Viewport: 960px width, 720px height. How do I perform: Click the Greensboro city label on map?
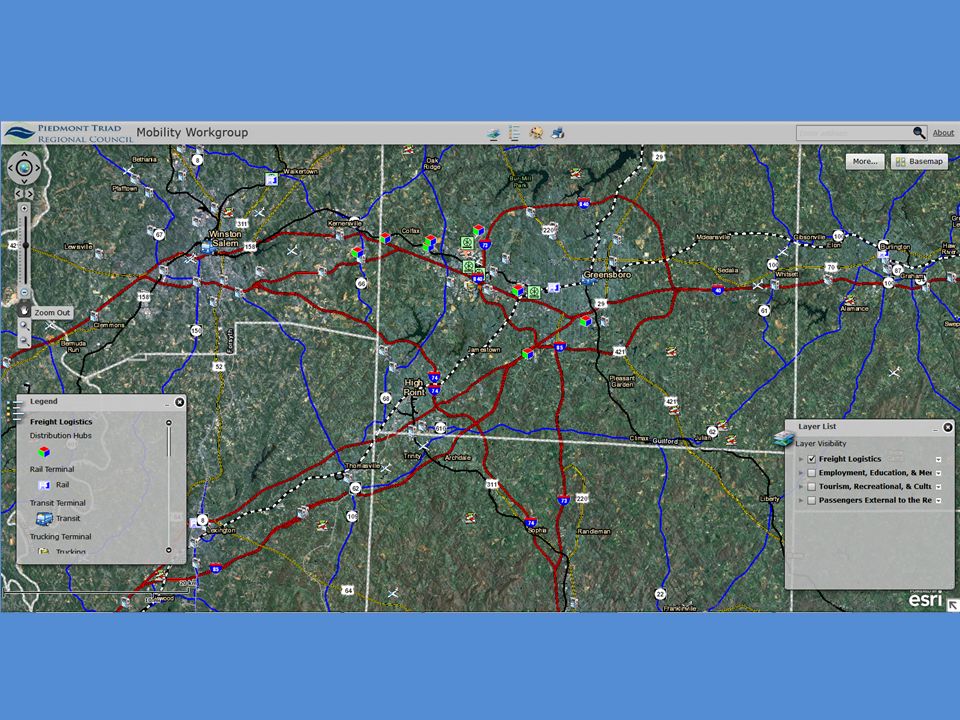click(x=607, y=275)
